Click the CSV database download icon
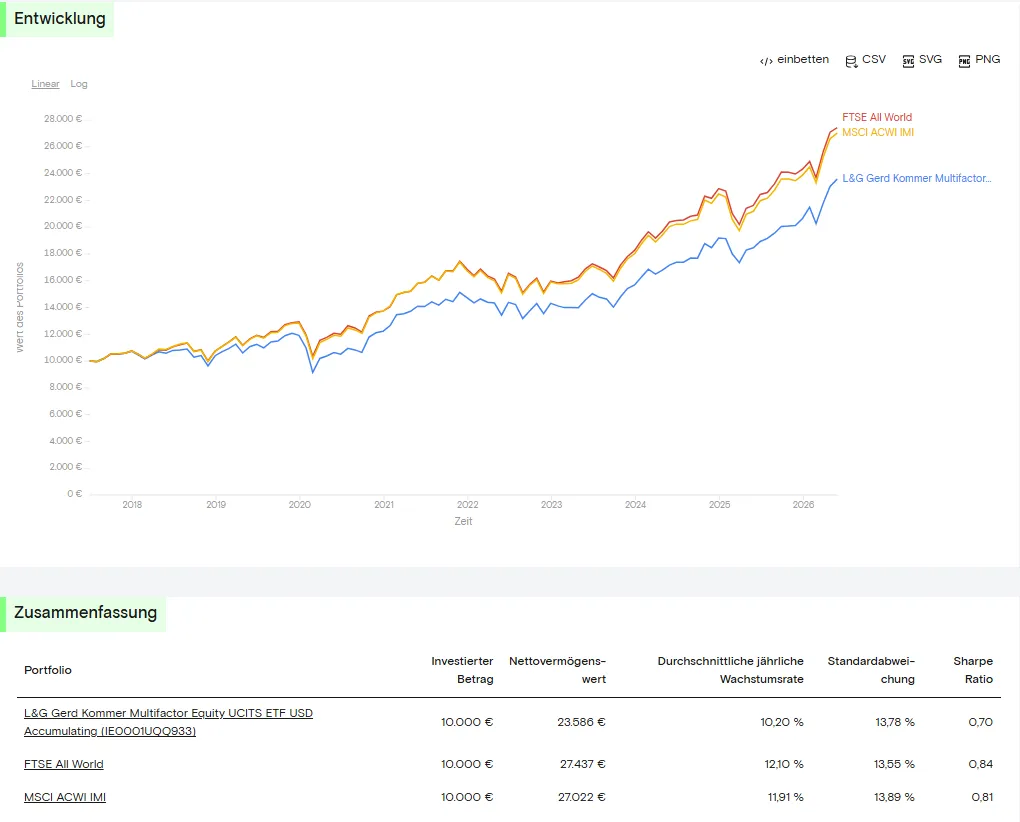Viewport: 1020px width, 822px height. pos(851,61)
